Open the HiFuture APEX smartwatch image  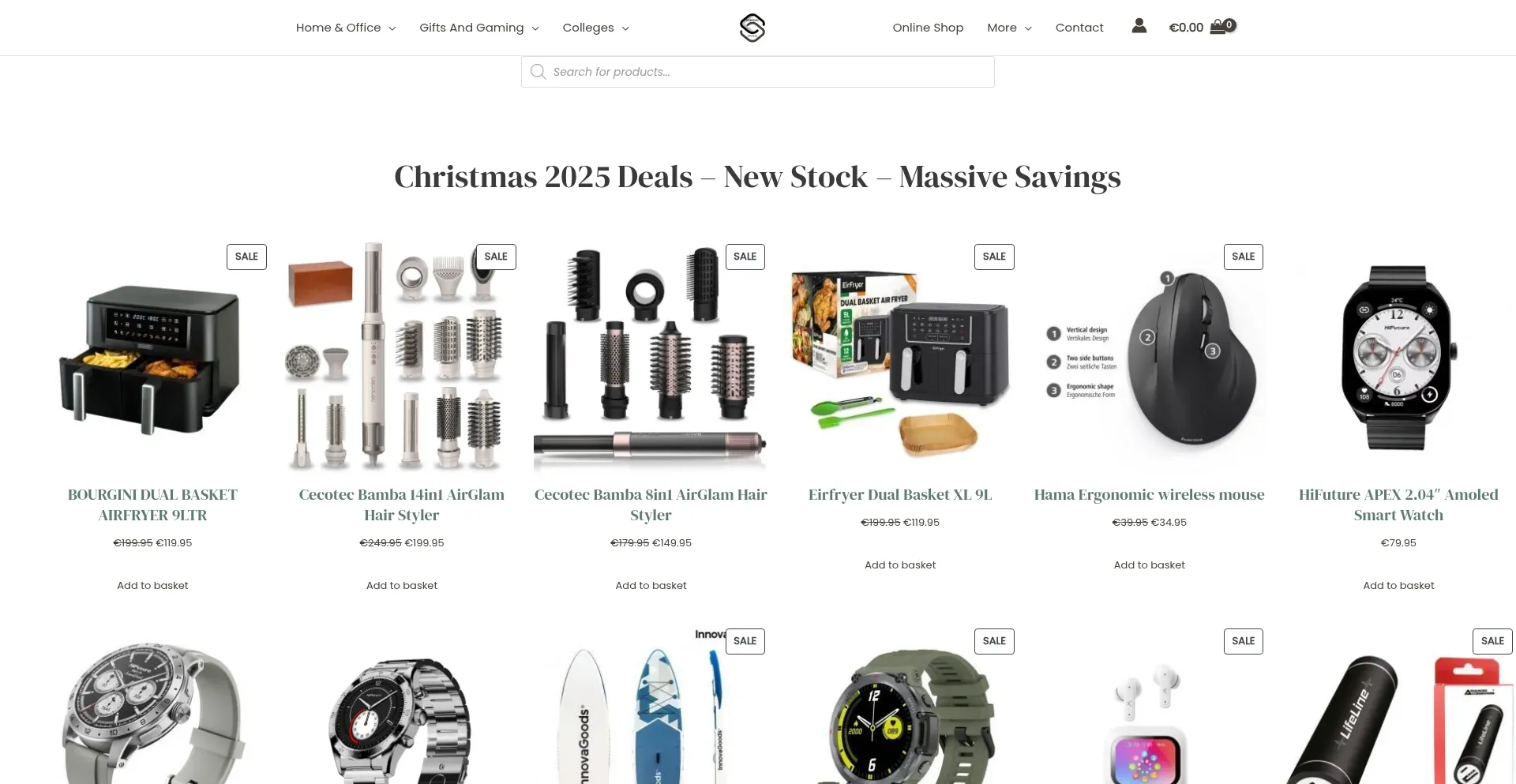(1398, 357)
